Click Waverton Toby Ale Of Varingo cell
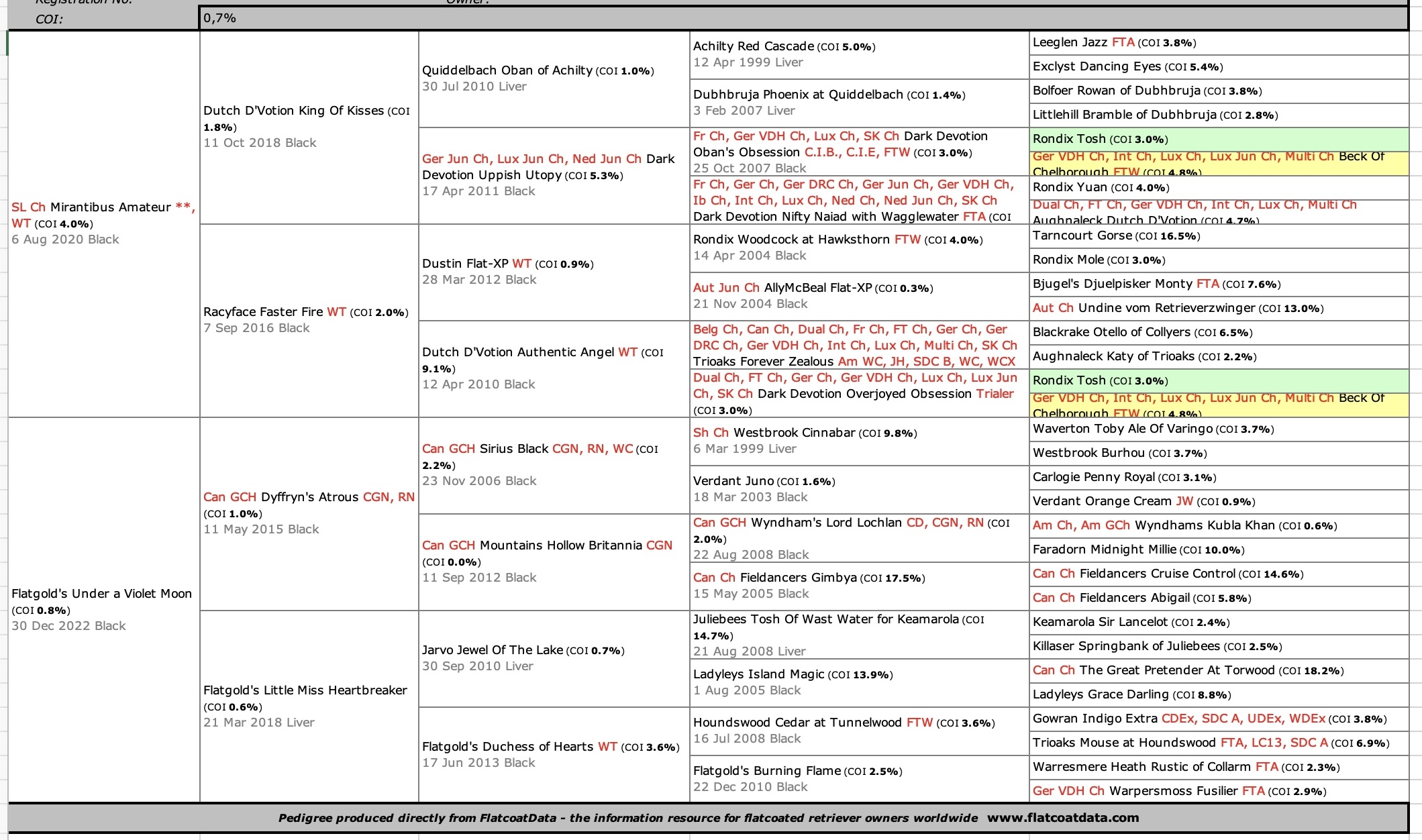The width and height of the screenshot is (1422, 840). (1219, 429)
